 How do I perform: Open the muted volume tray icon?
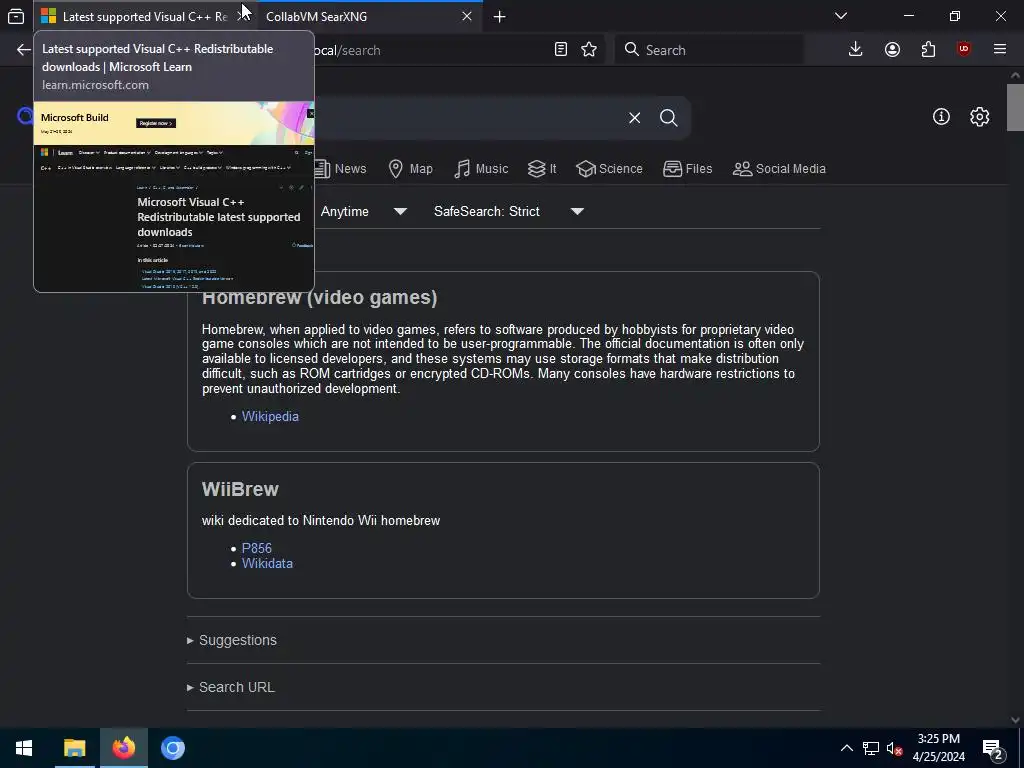click(x=894, y=748)
